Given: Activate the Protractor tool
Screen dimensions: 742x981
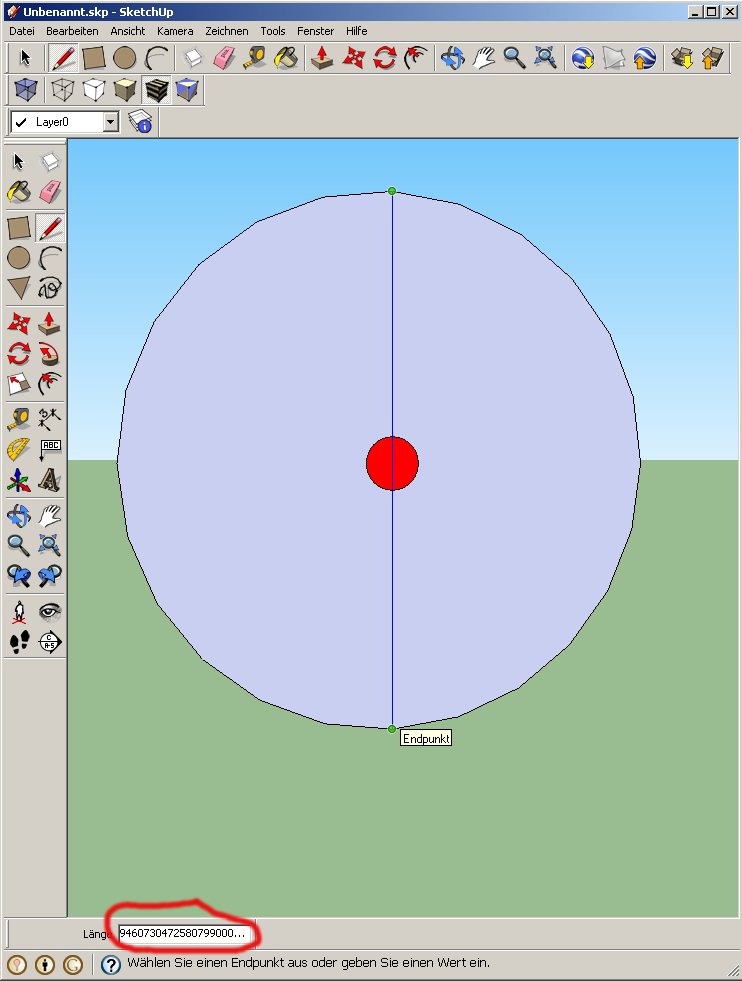Looking at the screenshot, I should pyautogui.click(x=19, y=450).
